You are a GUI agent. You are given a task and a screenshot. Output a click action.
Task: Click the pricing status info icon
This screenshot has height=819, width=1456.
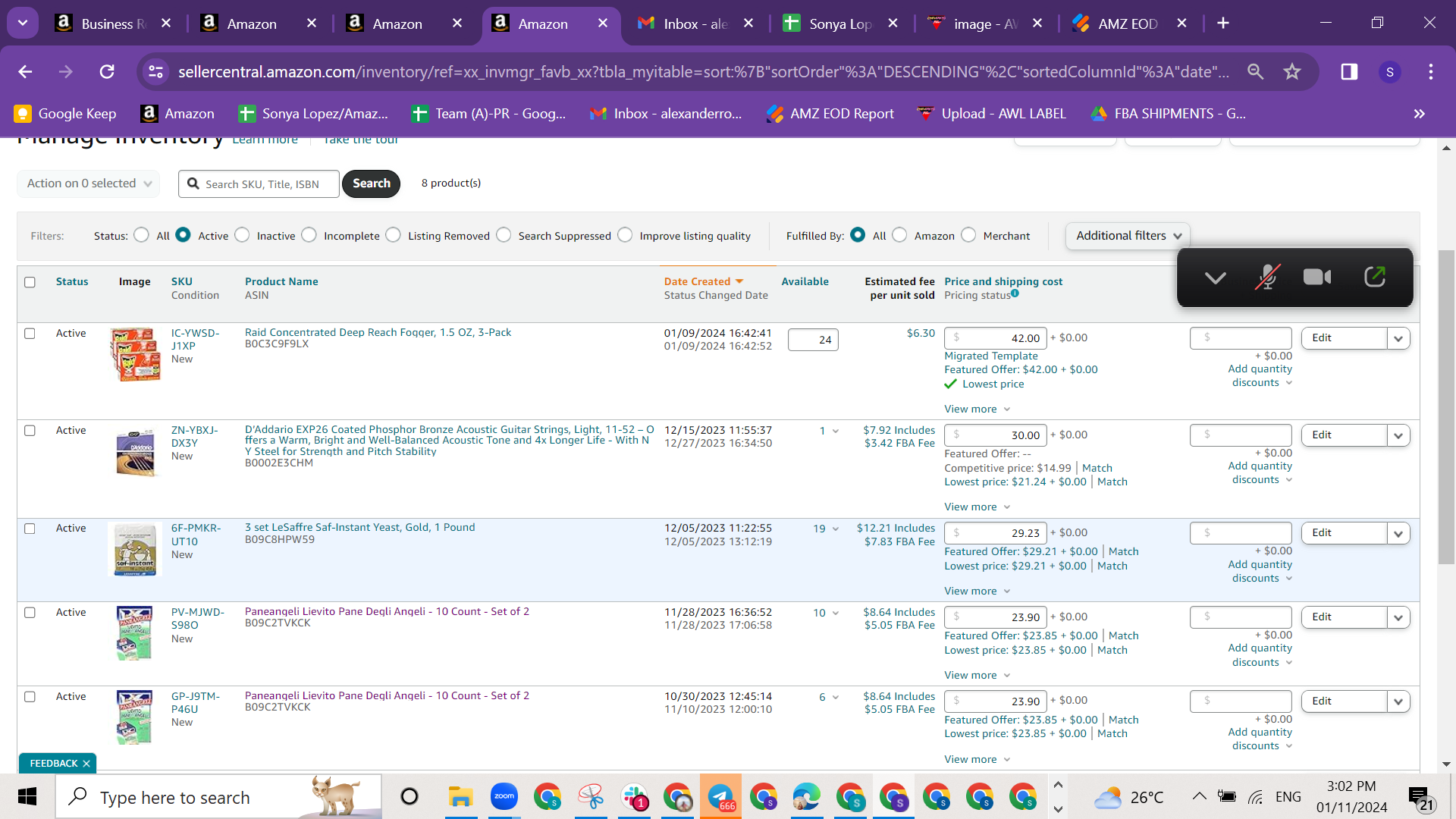click(1015, 294)
